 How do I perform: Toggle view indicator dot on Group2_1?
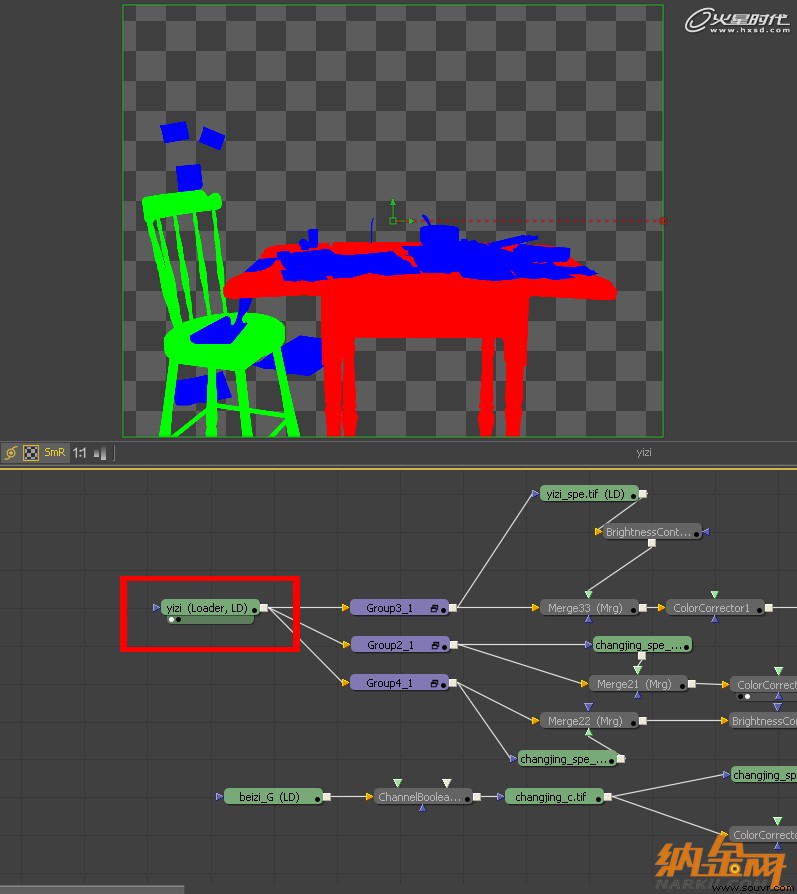click(x=445, y=647)
